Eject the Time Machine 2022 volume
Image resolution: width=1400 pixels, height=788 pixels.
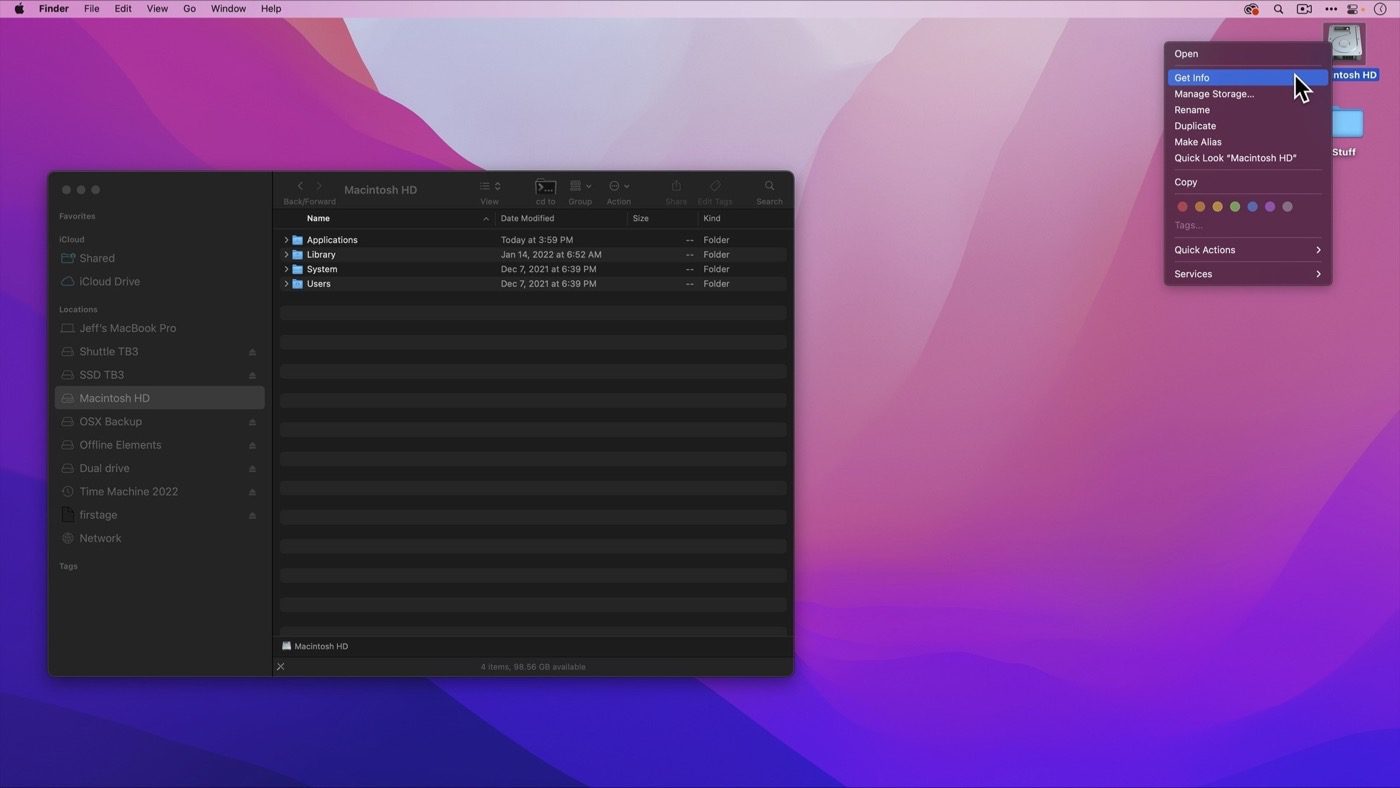click(252, 492)
